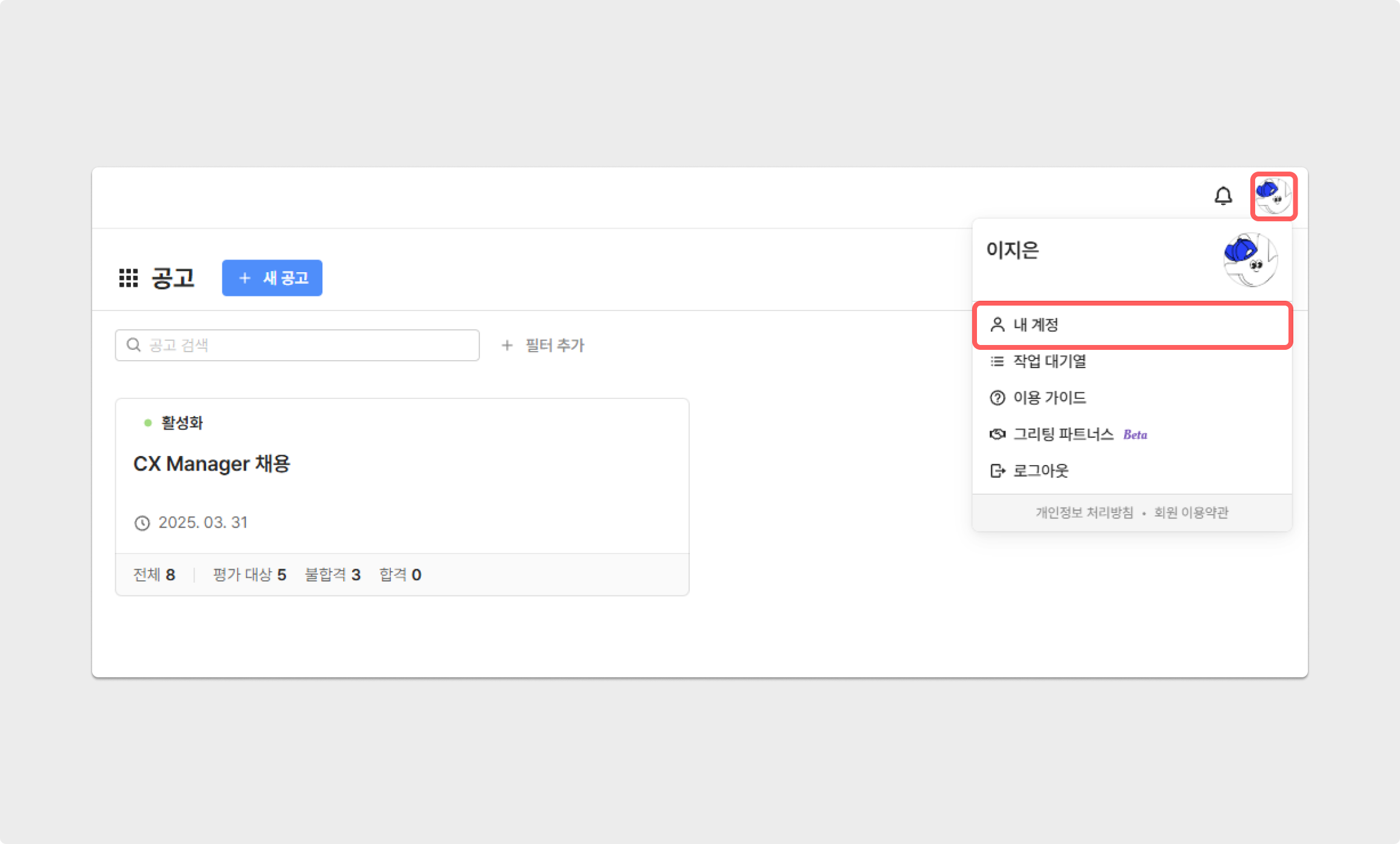Viewport: 1400px width, 844px height.
Task: Click the notification bell icon
Action: coord(1223,196)
